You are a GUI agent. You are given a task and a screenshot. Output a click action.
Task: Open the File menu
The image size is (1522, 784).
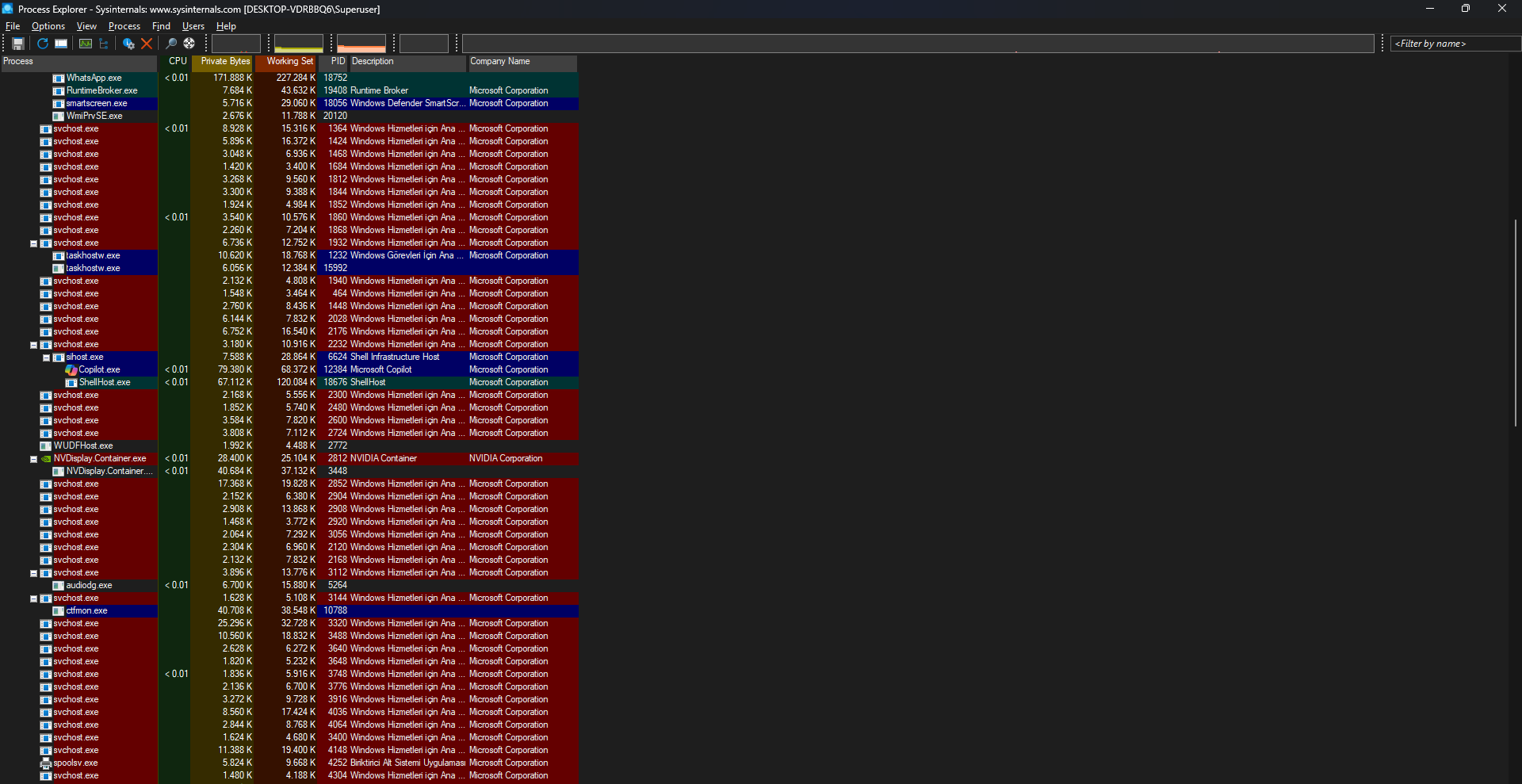point(13,26)
